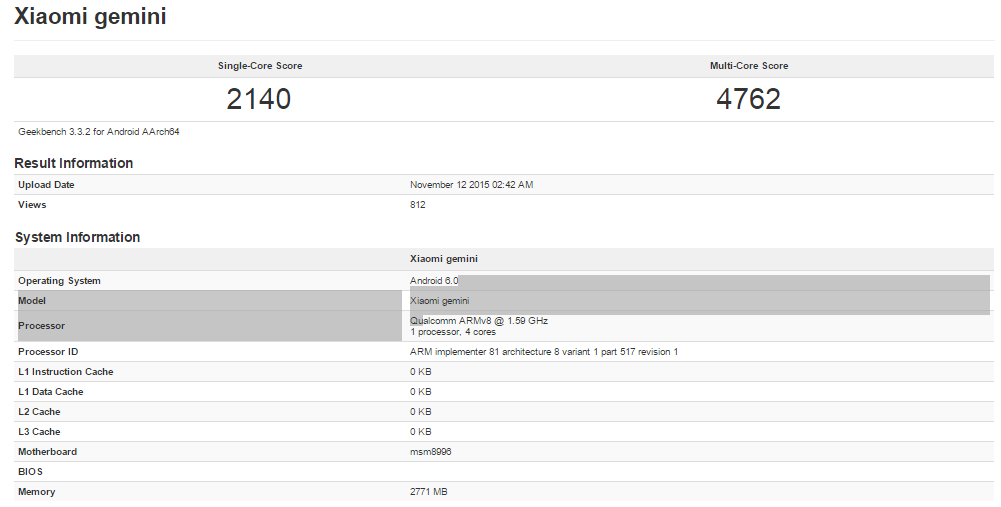The width and height of the screenshot is (1001, 507).
Task: Click the Upload Date label
Action: [x=46, y=185]
